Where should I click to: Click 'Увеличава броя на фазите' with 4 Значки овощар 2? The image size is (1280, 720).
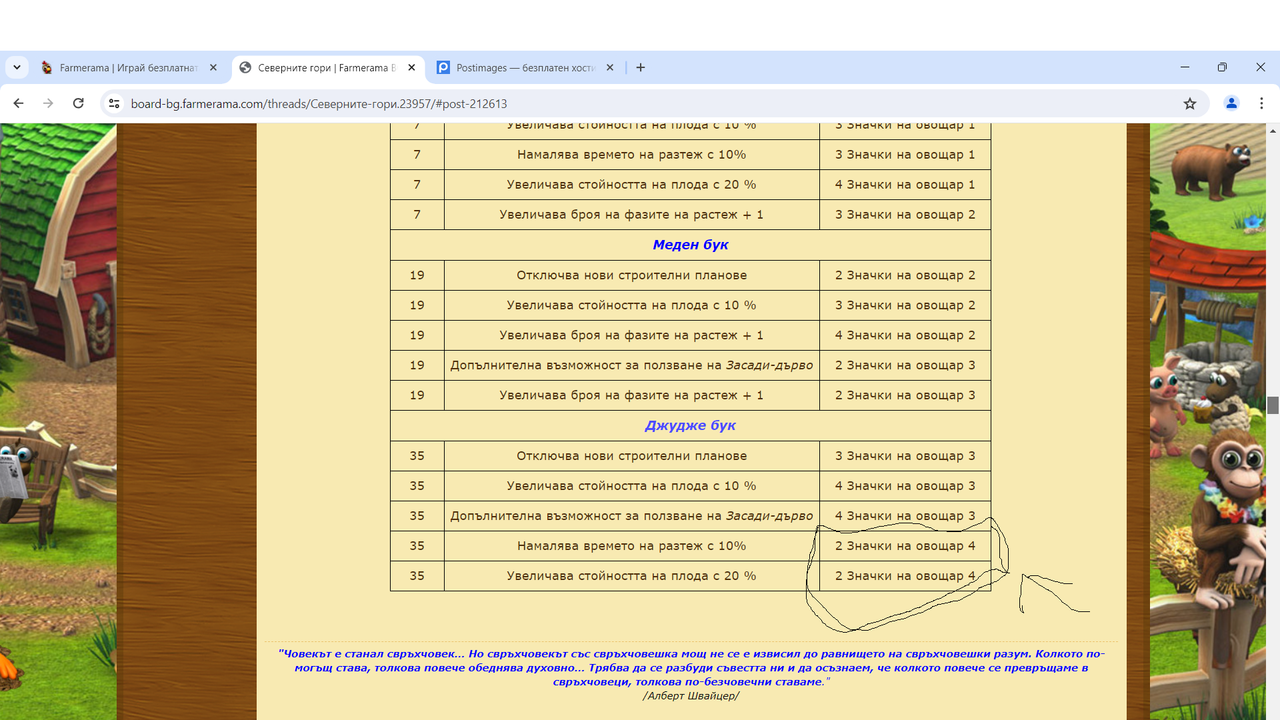[x=632, y=335]
